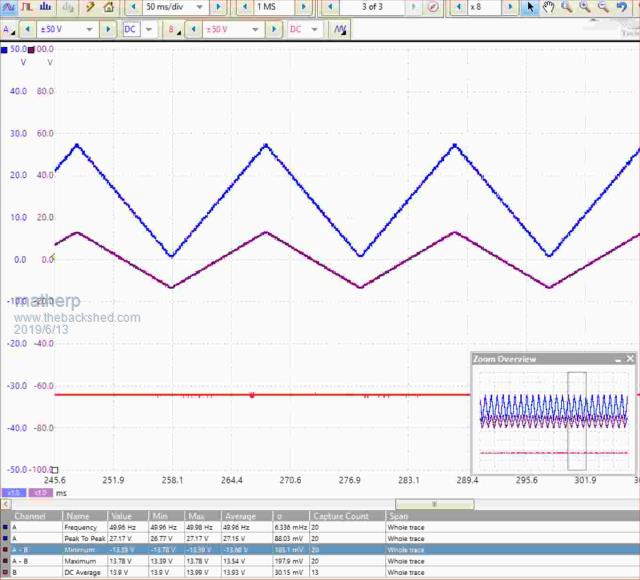Open the math channels waveform icon
Viewport: 640px width, 580px height.
[x=340, y=29]
